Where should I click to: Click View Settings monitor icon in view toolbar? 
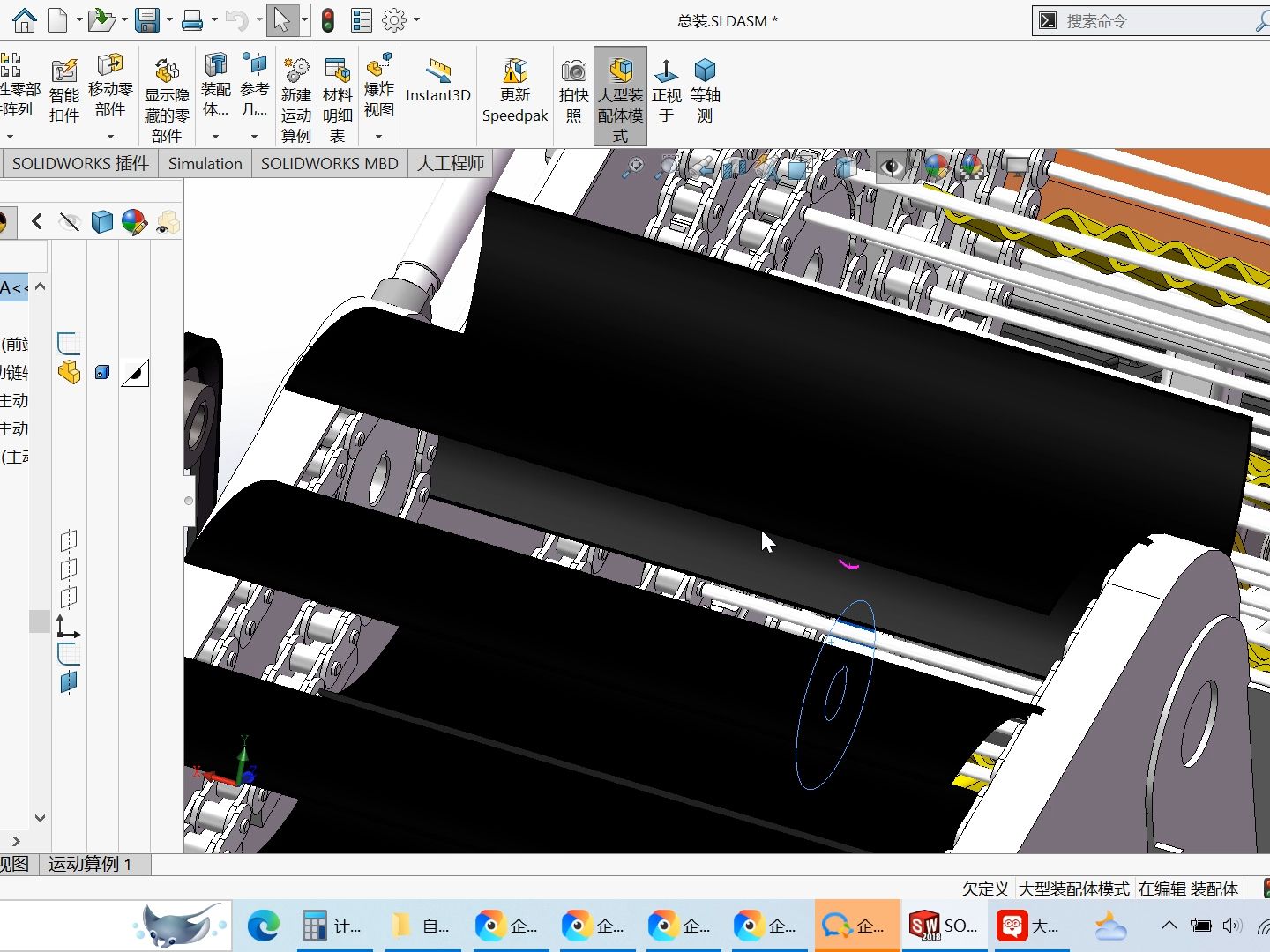[x=1017, y=166]
